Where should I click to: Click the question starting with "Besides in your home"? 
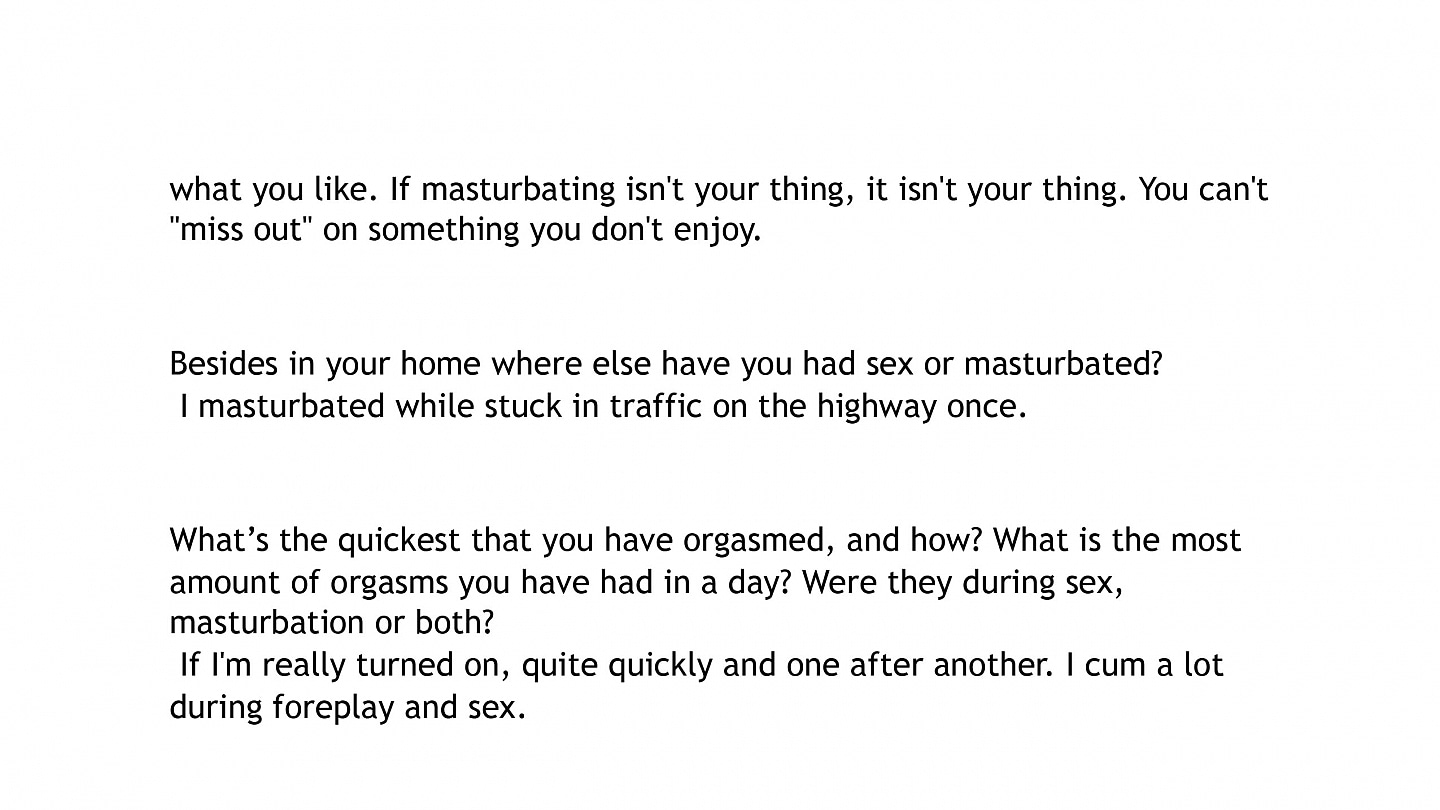click(x=666, y=363)
